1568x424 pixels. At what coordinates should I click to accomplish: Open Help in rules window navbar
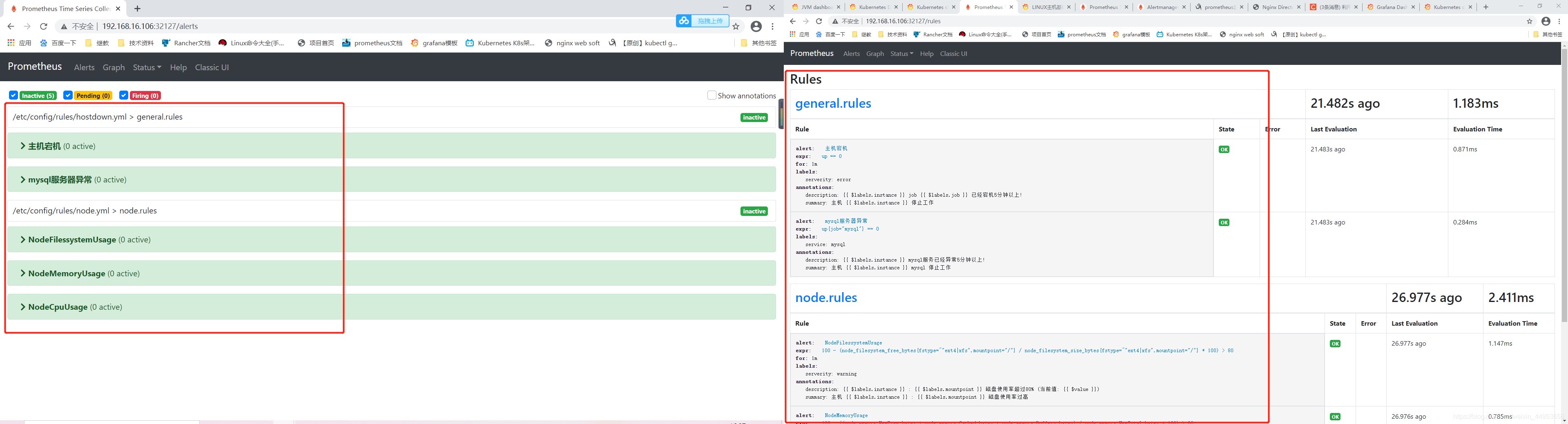coord(926,53)
